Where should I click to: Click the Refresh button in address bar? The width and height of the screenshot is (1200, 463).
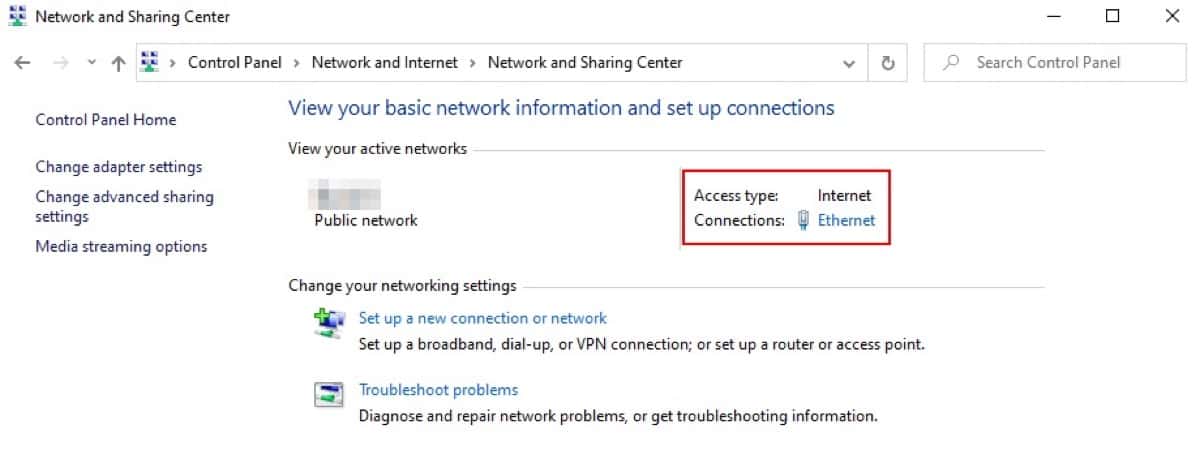click(x=887, y=63)
